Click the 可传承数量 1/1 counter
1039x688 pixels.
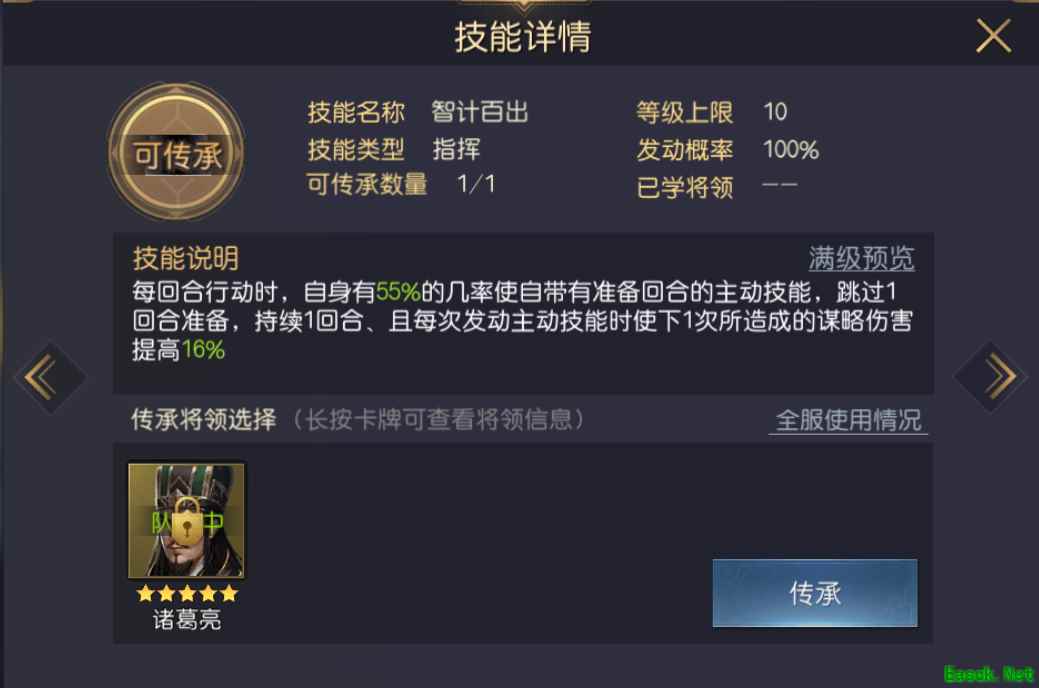476,184
